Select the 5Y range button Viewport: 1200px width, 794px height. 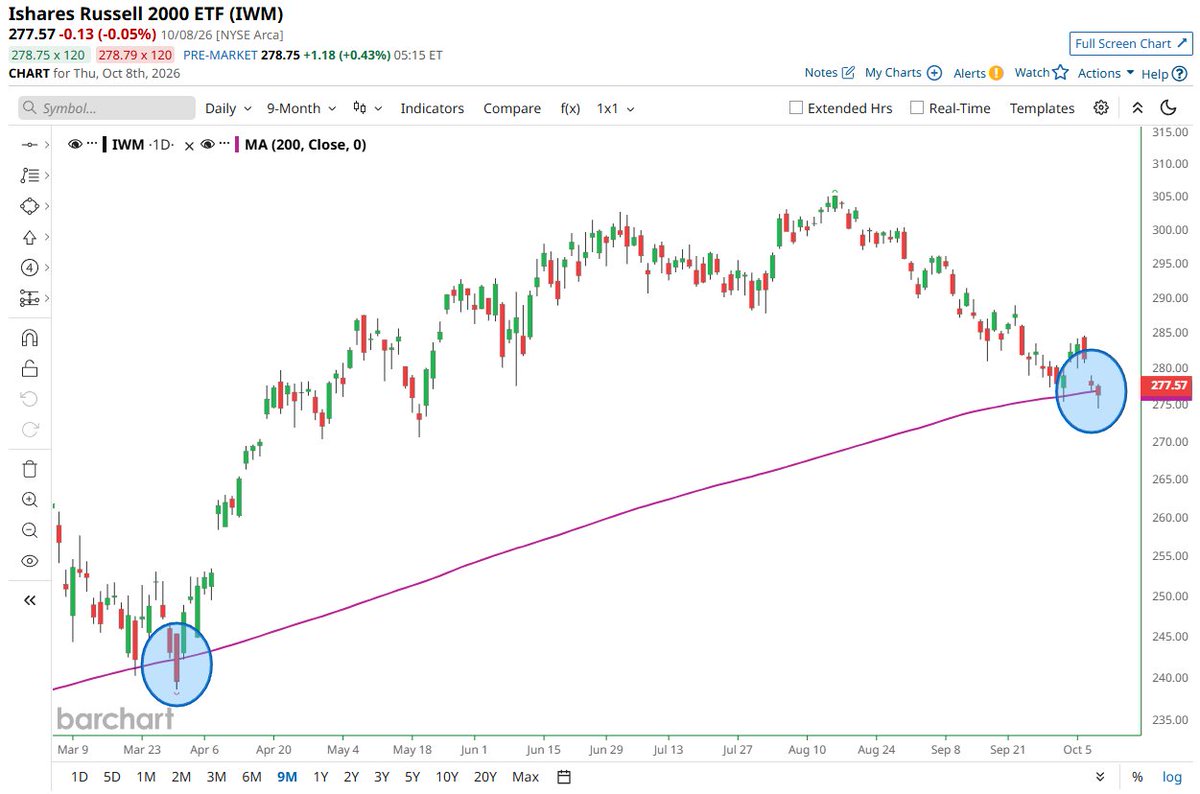click(x=412, y=777)
